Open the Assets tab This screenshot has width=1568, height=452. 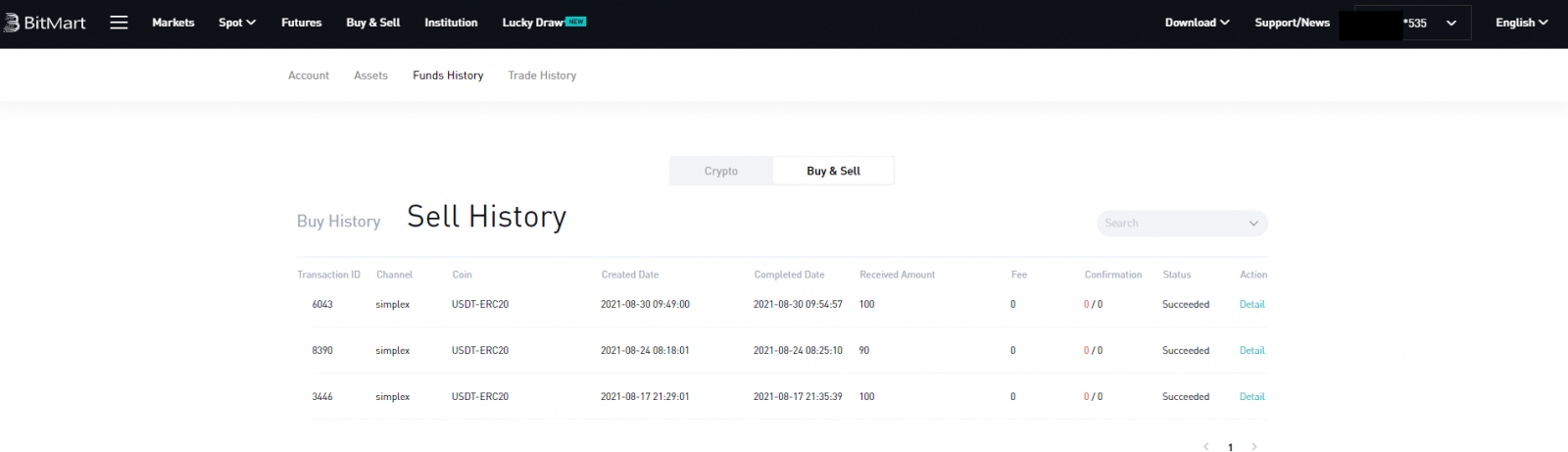click(x=370, y=75)
